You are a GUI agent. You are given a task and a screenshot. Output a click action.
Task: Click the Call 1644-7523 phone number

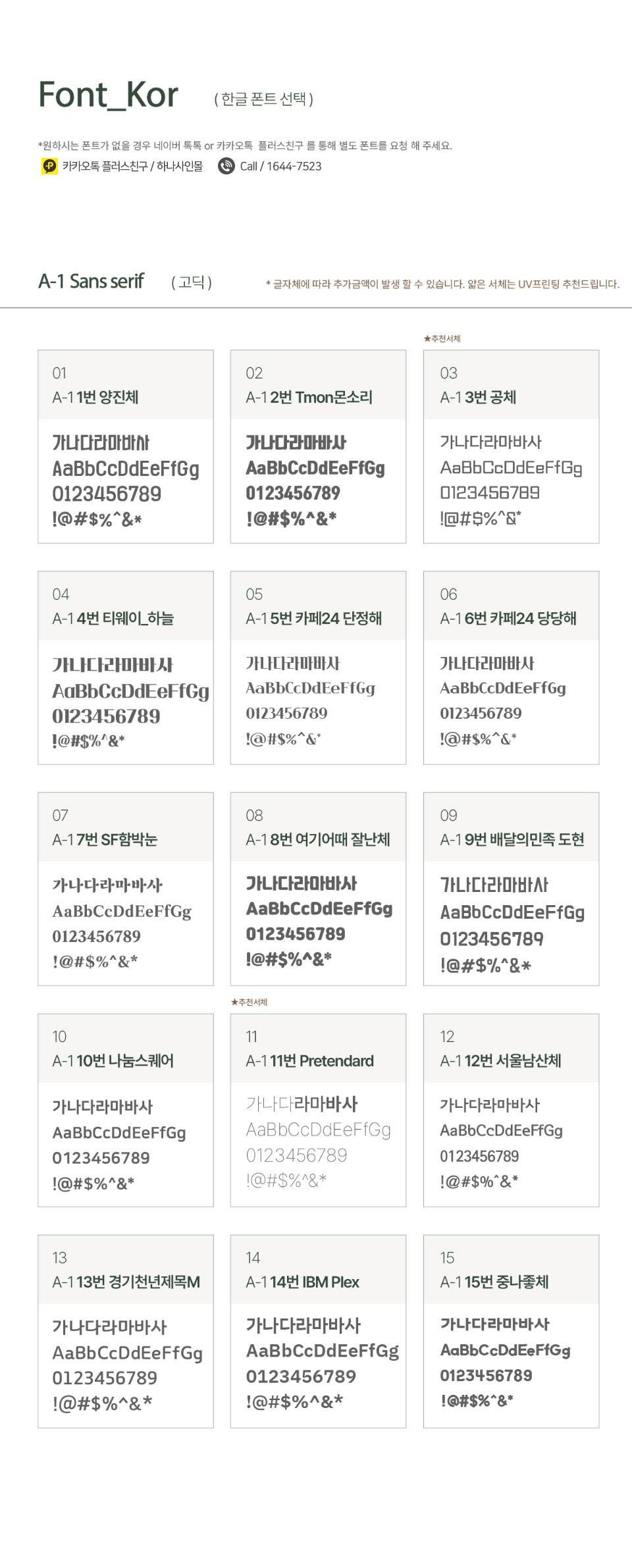(x=280, y=167)
